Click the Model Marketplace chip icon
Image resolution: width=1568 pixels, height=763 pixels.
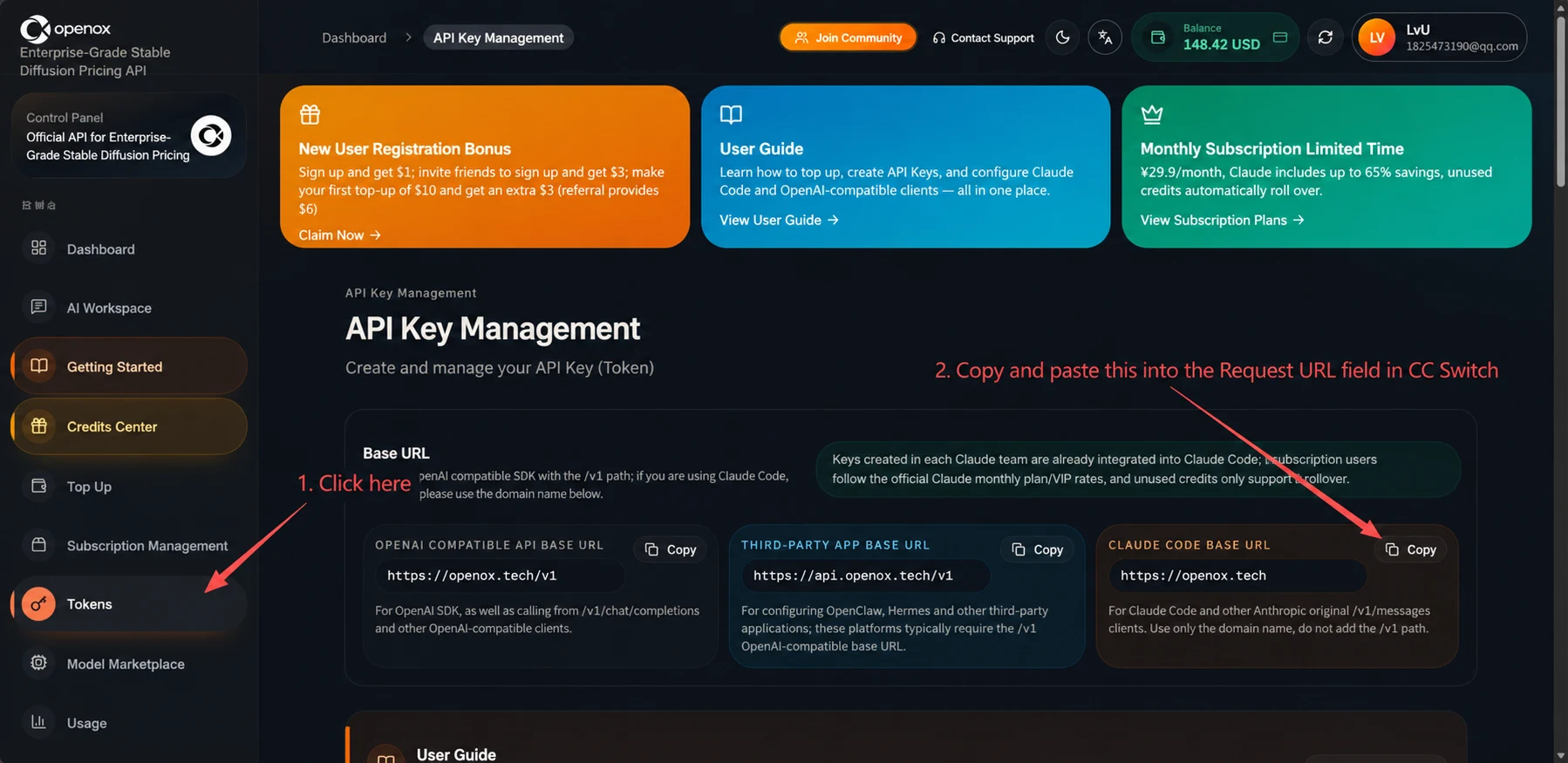pos(38,663)
